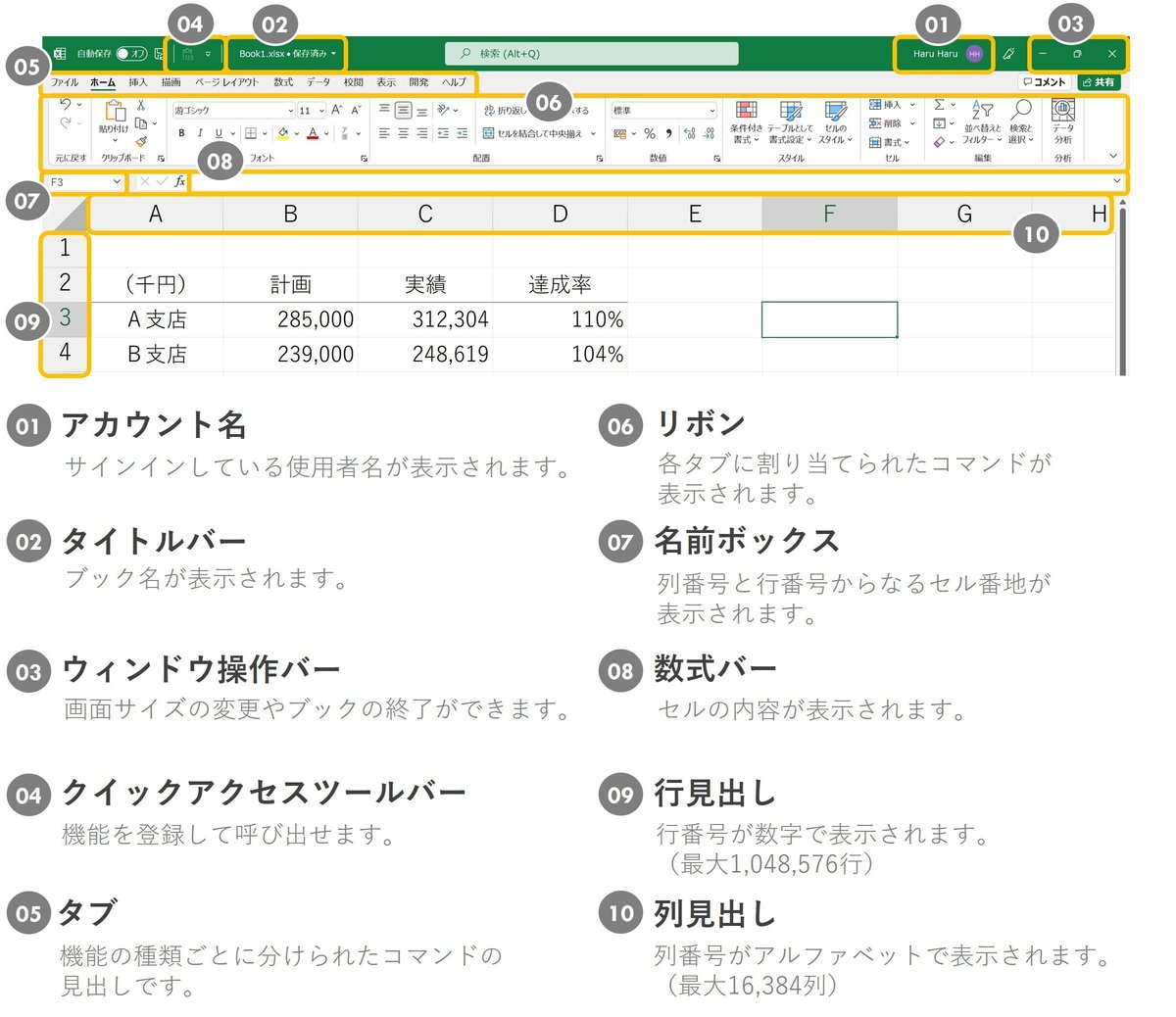Click セルを結合して中央揃え (Merge & Center)
This screenshot has width=1176, height=1017.
tap(535, 133)
